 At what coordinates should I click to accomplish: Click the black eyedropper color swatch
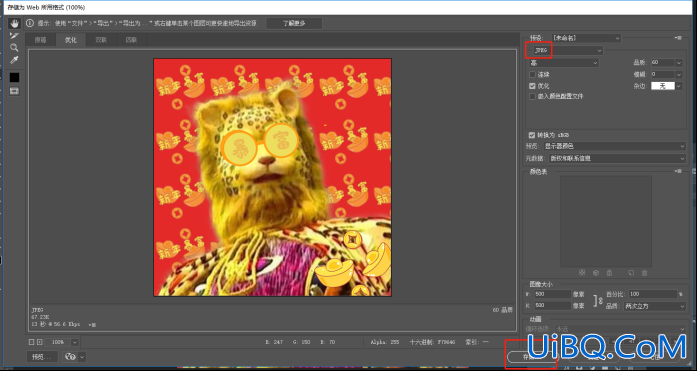(15, 77)
